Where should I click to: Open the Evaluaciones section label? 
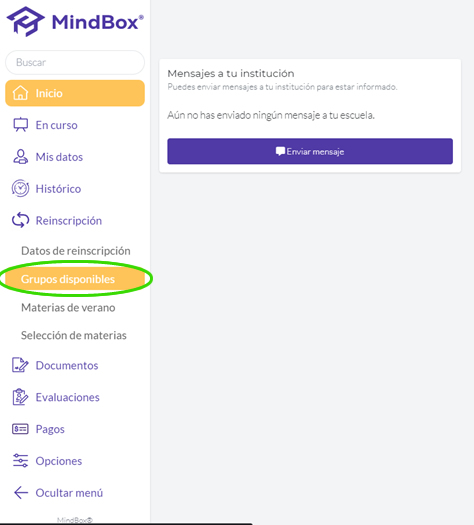coord(68,397)
